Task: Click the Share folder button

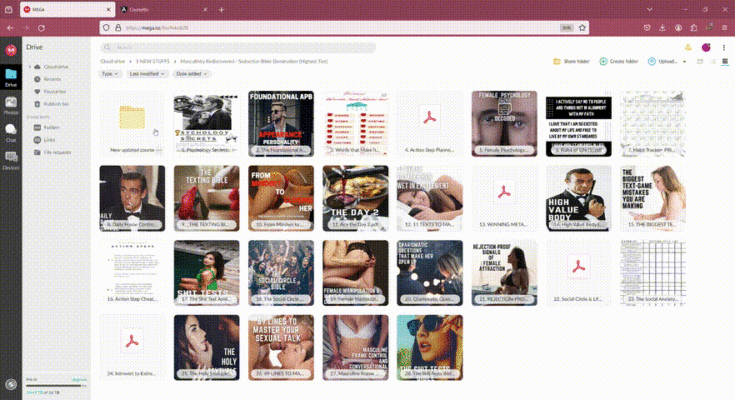Action: click(x=570, y=62)
